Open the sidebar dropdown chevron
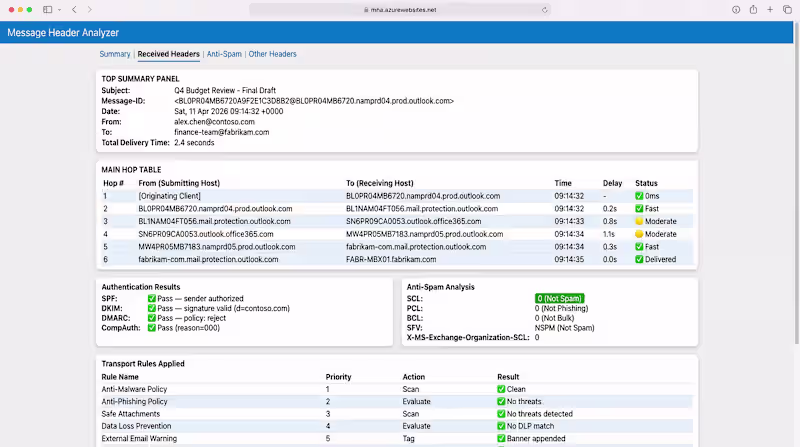 [x=59, y=9]
